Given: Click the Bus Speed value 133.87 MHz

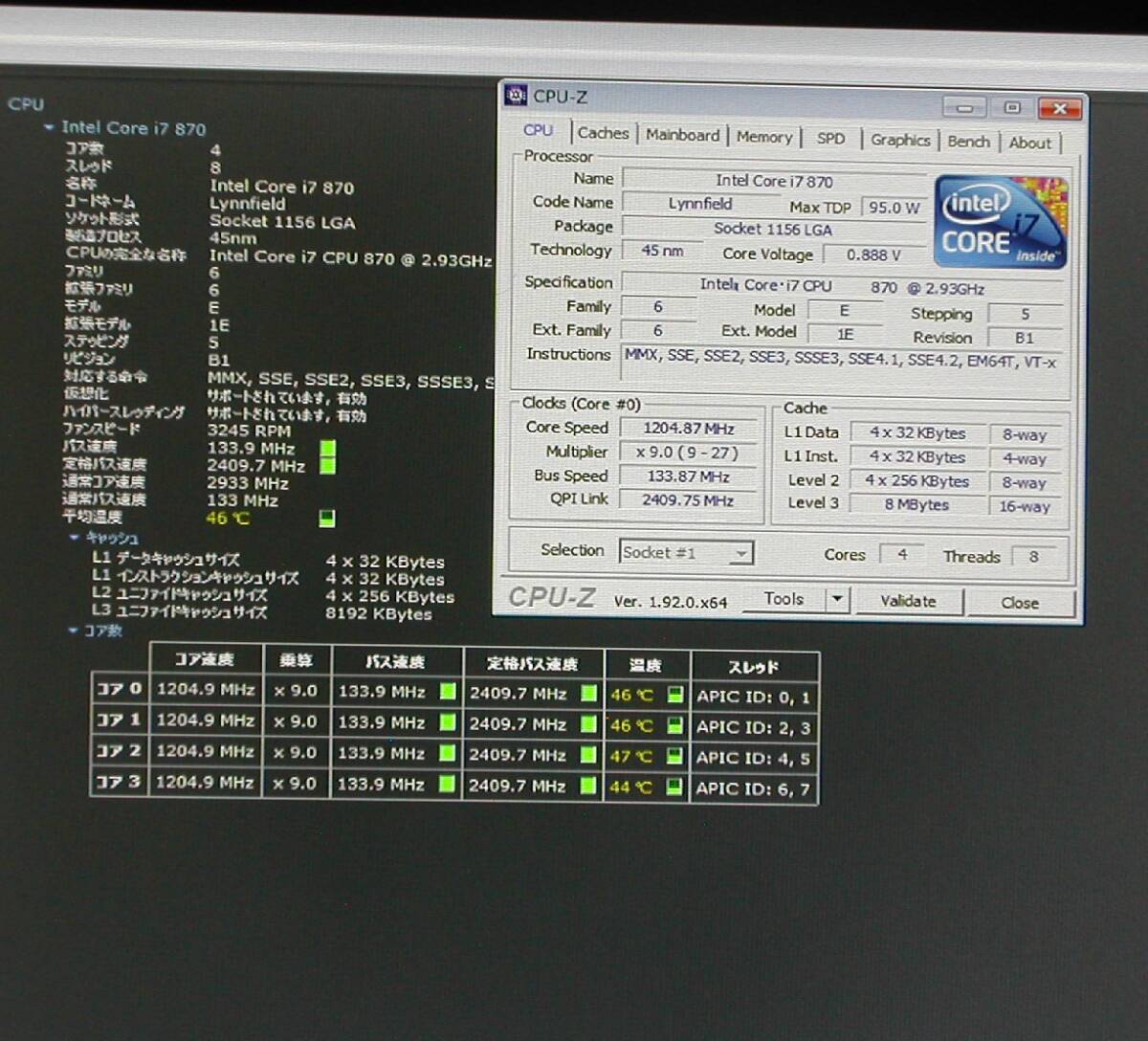Looking at the screenshot, I should 688,476.
